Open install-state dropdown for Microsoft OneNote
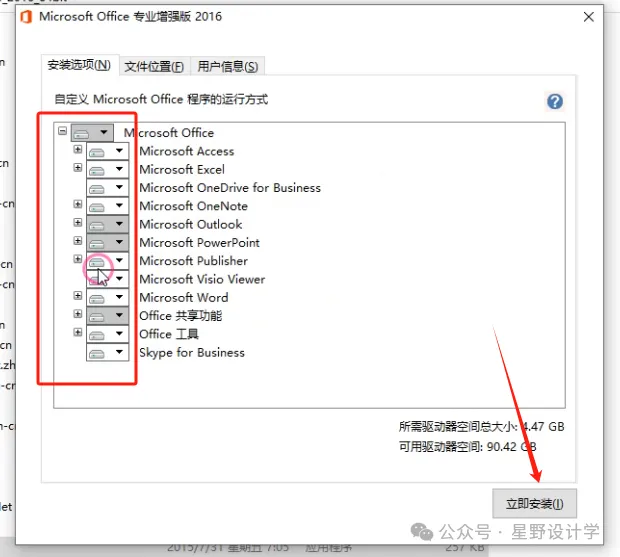 [108, 206]
